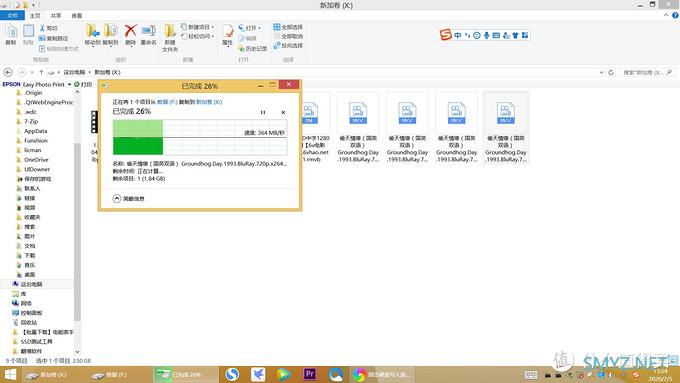Screen dimensions: 680x383
Task: Click the red X Delete icon in ribbon
Action: (x=130, y=31)
